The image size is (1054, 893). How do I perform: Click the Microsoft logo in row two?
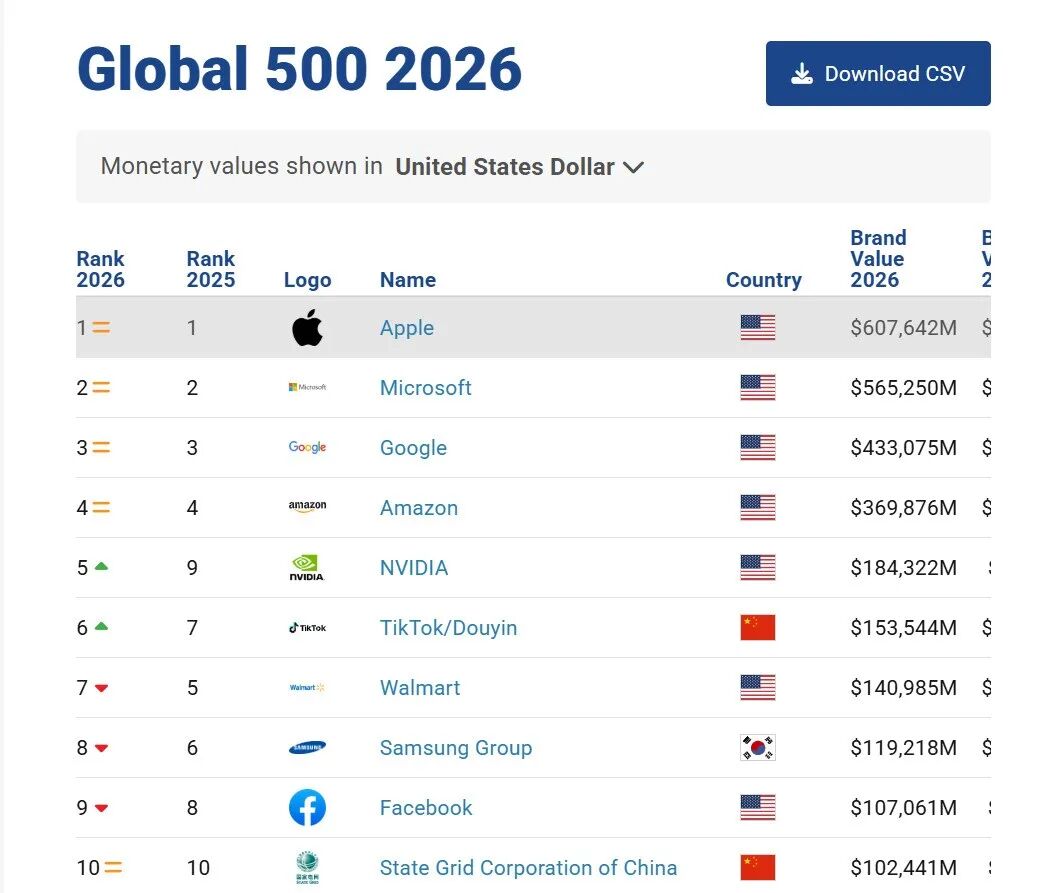pos(307,387)
